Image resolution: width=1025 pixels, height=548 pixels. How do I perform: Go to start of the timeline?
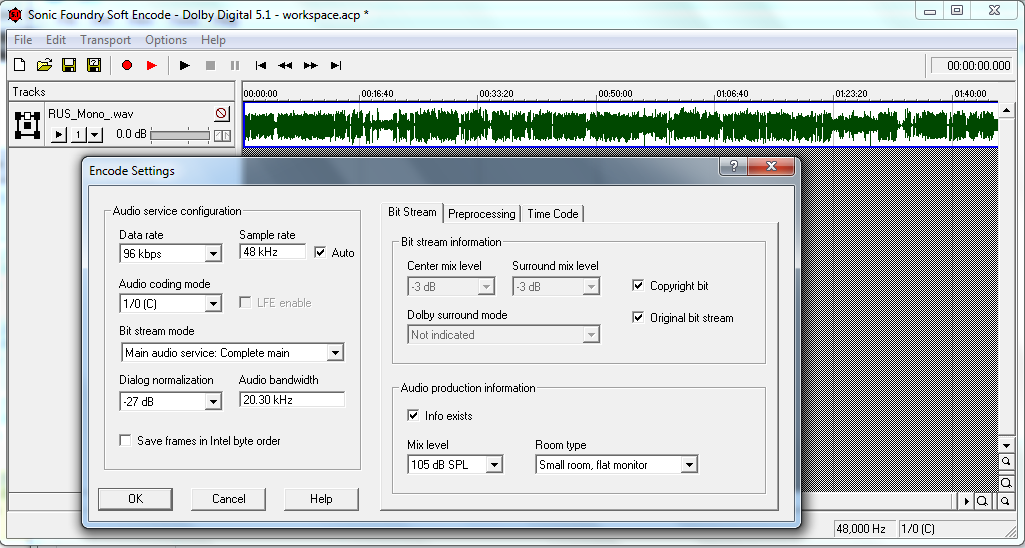tap(261, 65)
